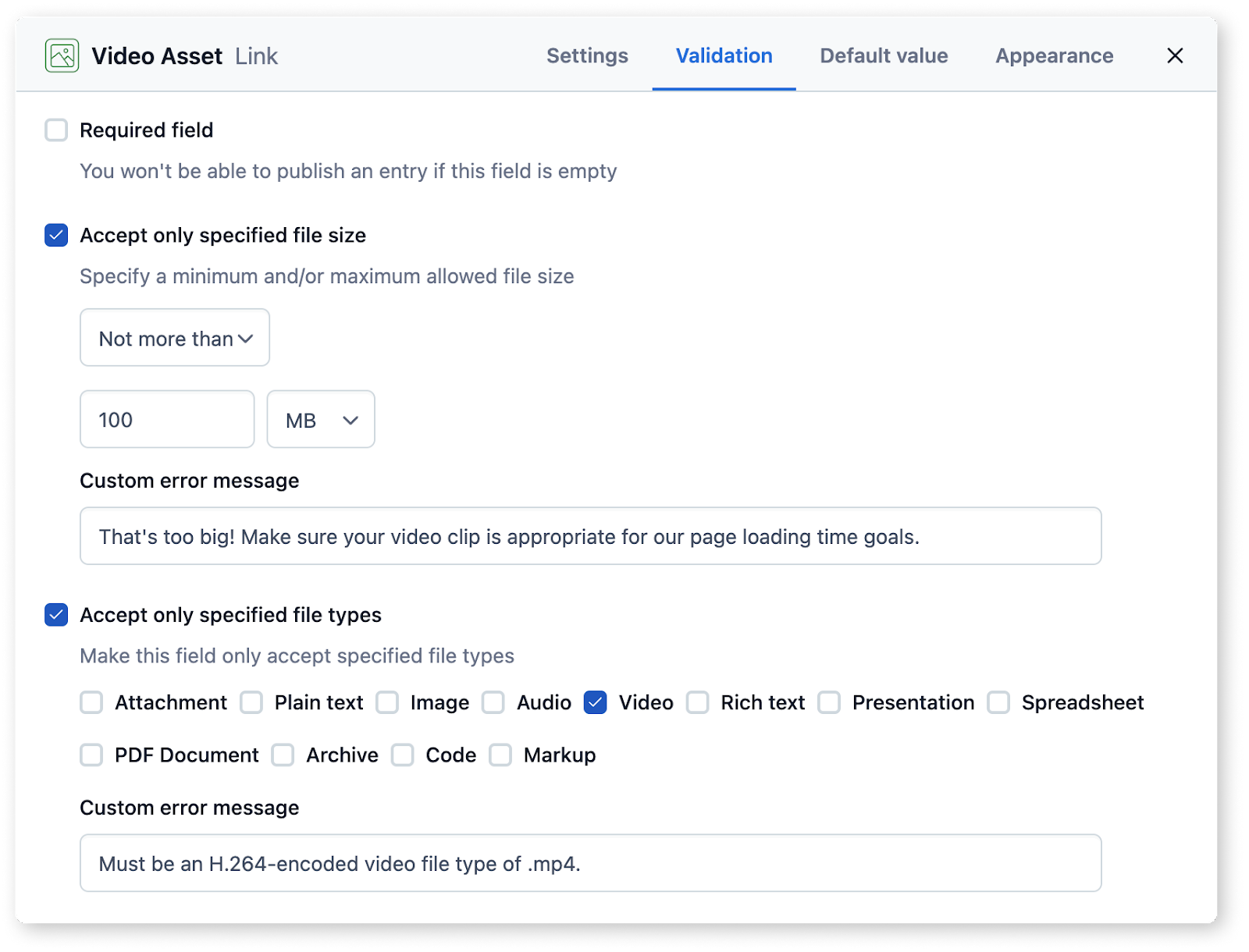The height and width of the screenshot is (952, 1249).
Task: Enable the PDF Document file type
Action: coord(91,755)
